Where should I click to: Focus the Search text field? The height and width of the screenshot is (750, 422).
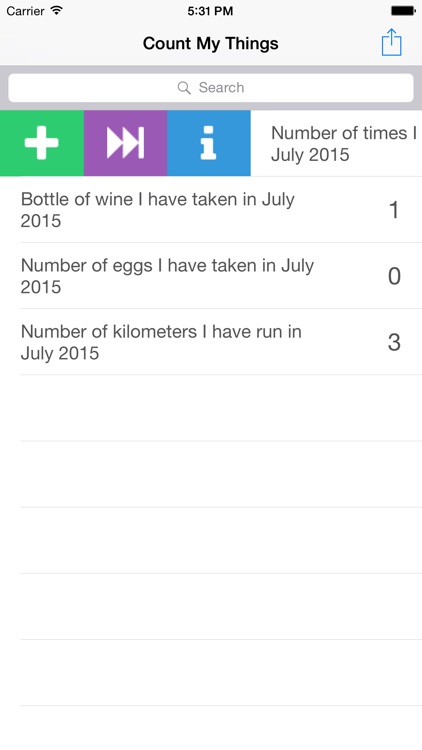(x=211, y=88)
